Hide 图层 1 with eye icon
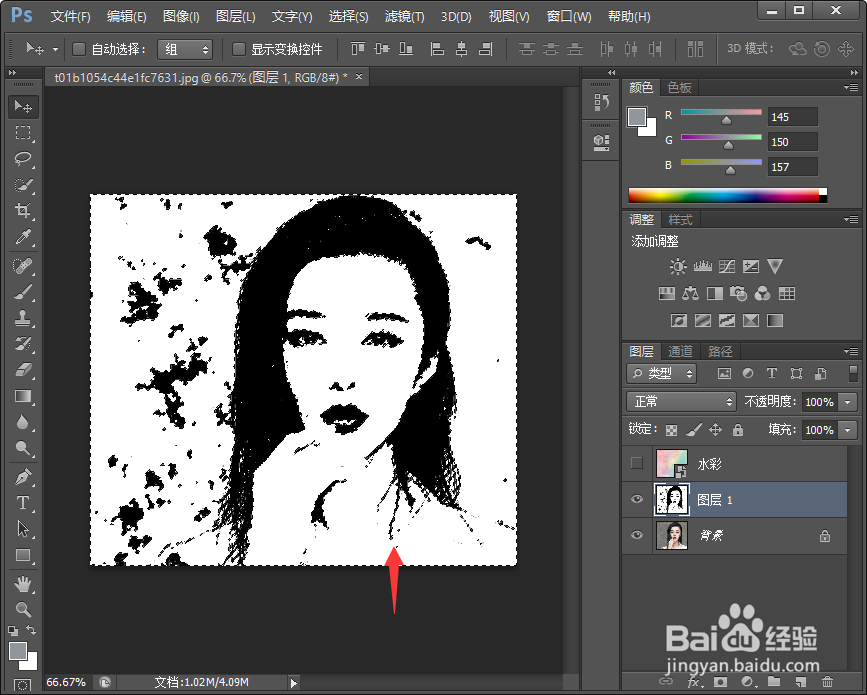The width and height of the screenshot is (867, 695). click(637, 499)
